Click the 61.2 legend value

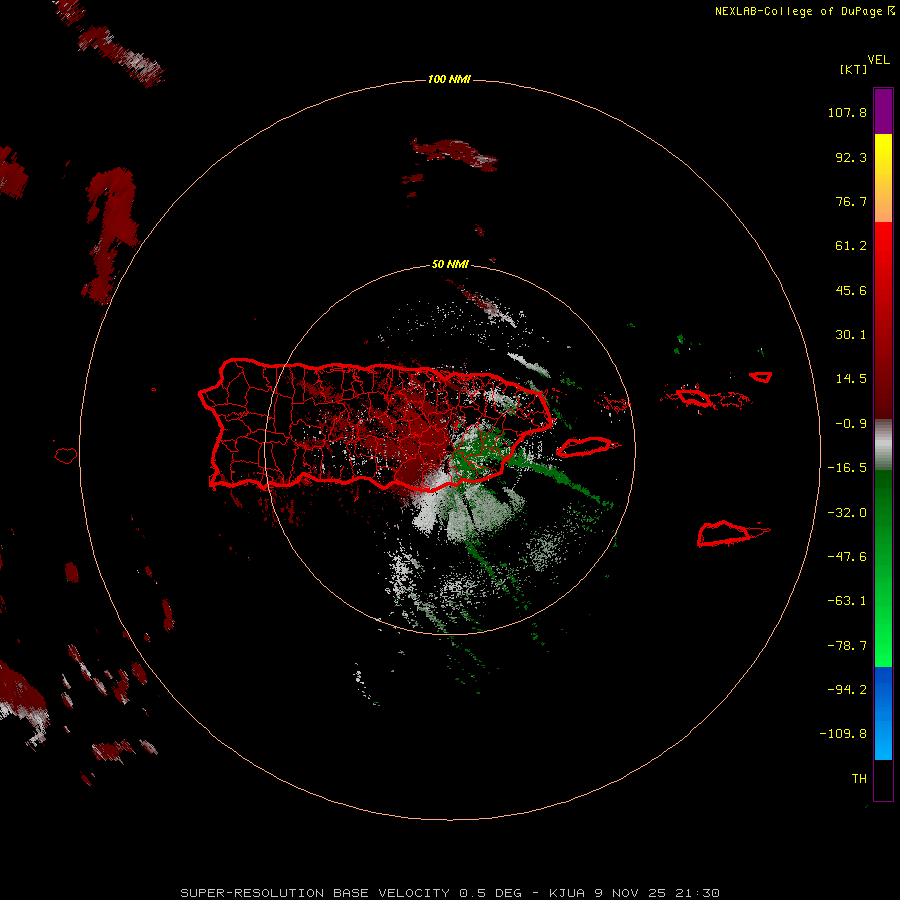[x=851, y=246]
